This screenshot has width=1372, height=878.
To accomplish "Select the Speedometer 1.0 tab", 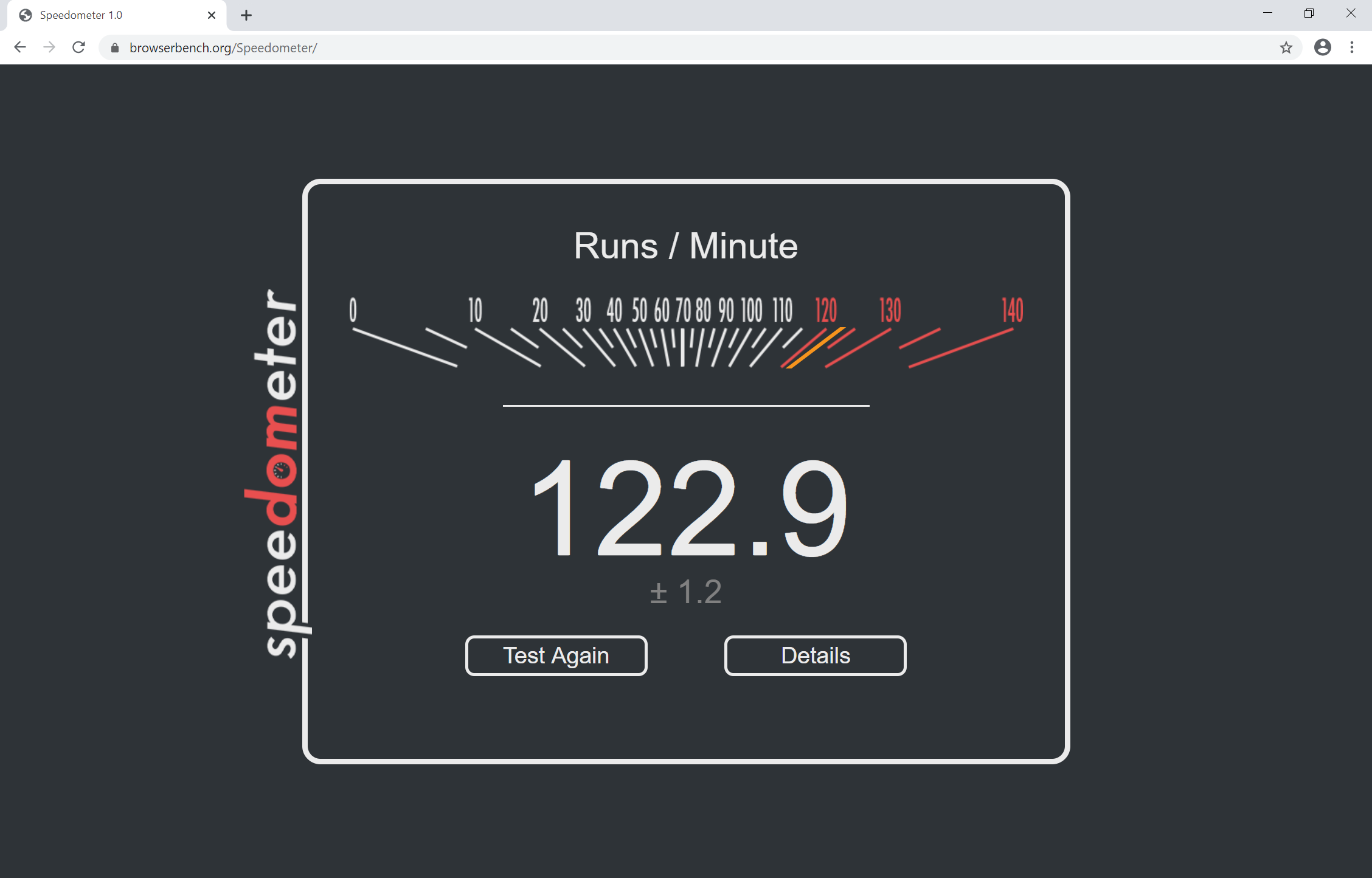I will coord(117,15).
